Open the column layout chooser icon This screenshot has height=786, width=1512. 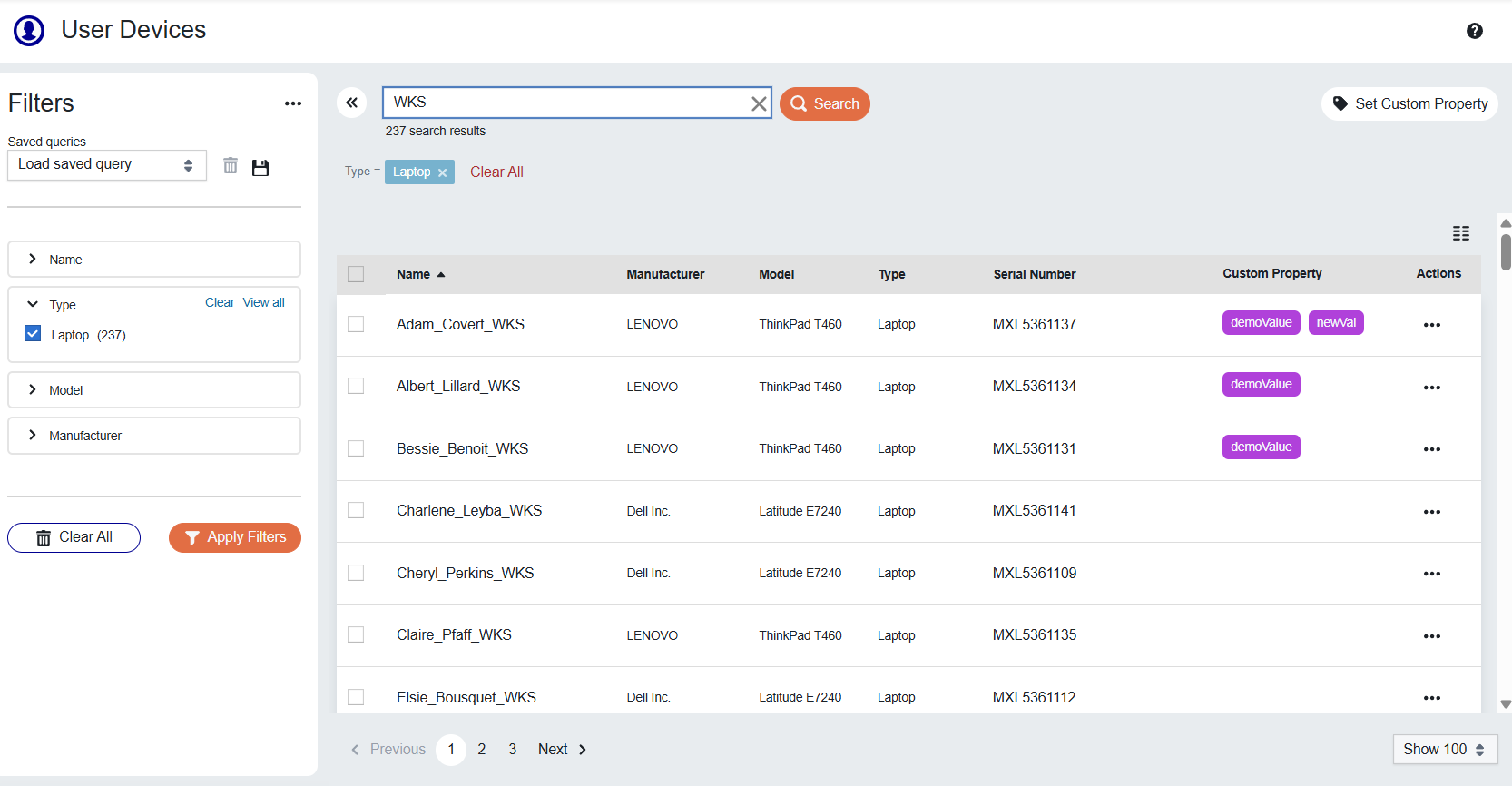click(x=1460, y=233)
